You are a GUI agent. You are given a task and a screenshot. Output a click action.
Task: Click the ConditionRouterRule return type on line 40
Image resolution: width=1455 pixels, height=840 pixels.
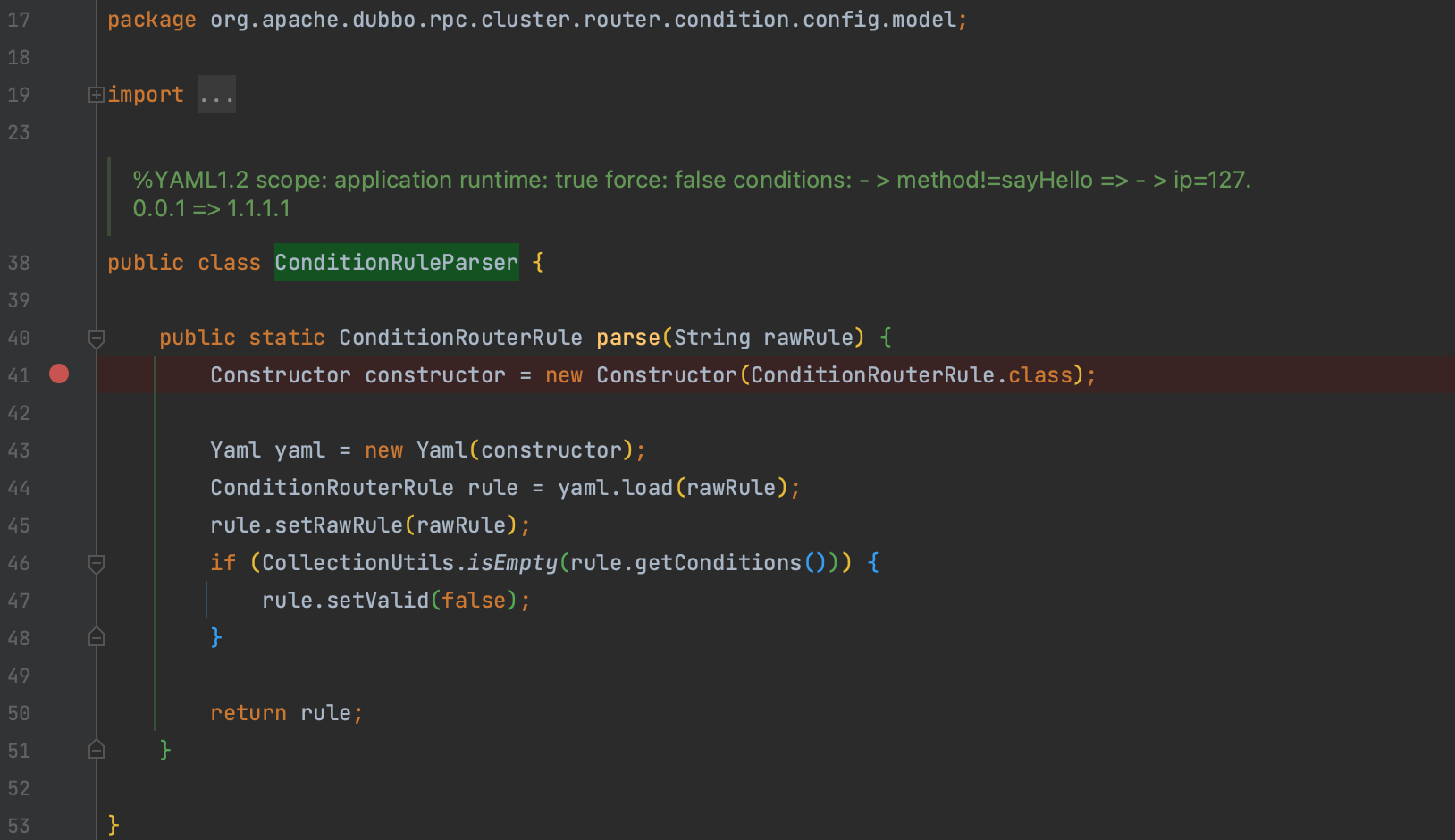coord(460,338)
